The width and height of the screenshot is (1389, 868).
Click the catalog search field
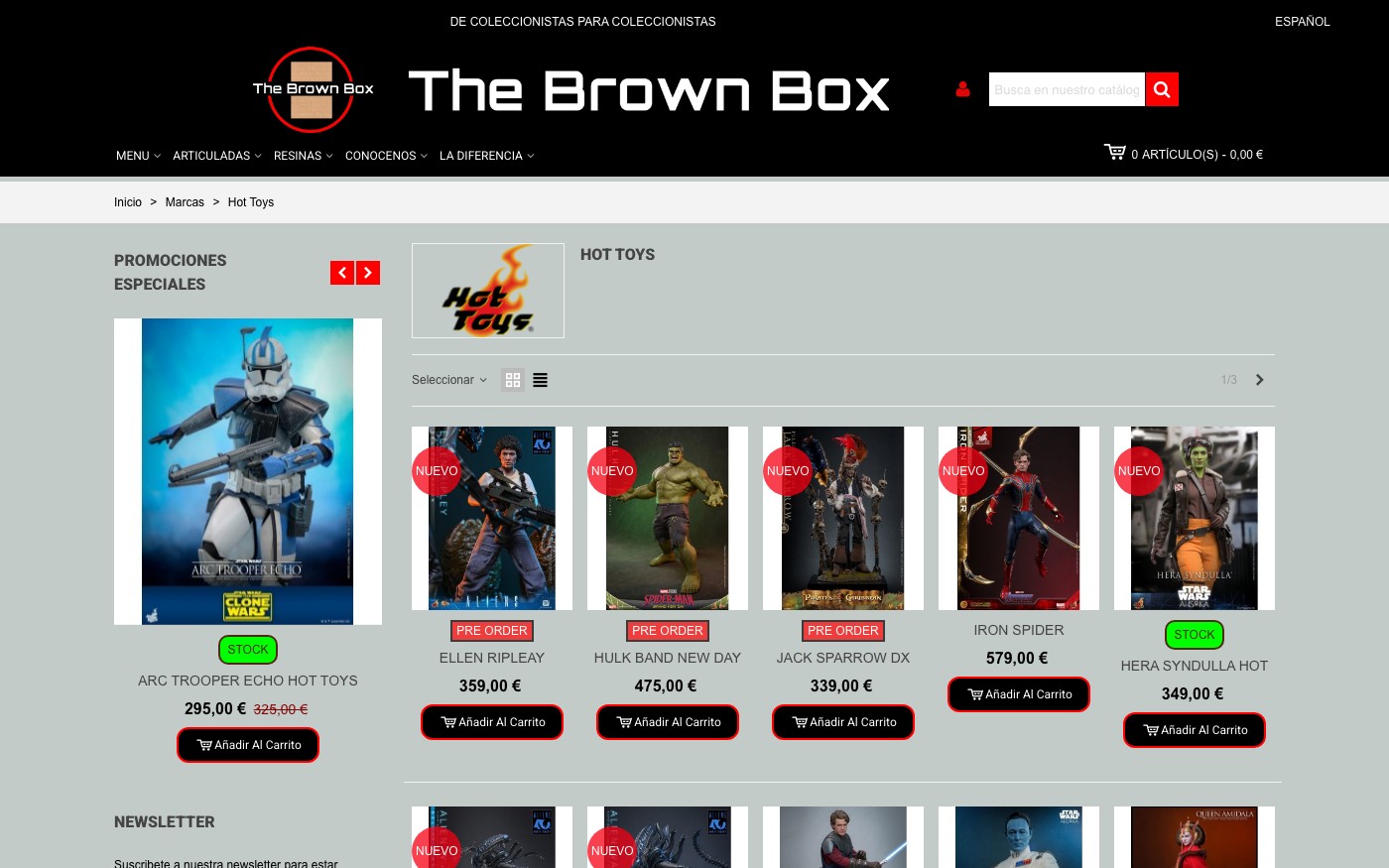1067,89
